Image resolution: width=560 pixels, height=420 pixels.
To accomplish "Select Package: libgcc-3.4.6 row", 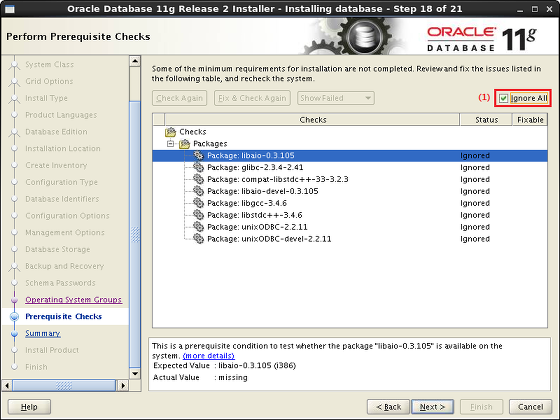I will (350, 203).
